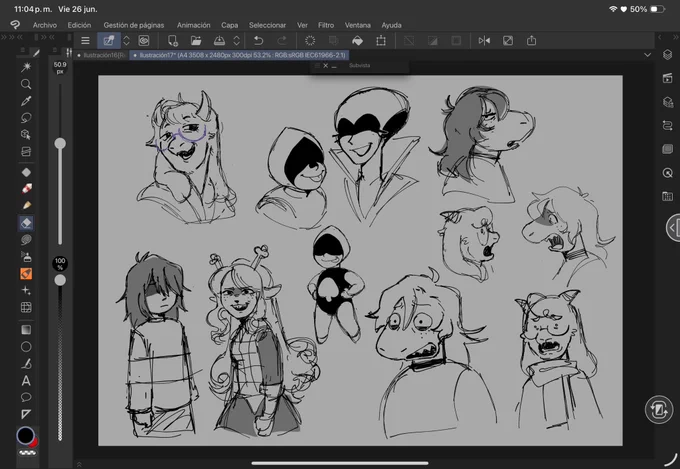Select the Balloon speech bubble tool
680x469 pixels.
click(26, 397)
